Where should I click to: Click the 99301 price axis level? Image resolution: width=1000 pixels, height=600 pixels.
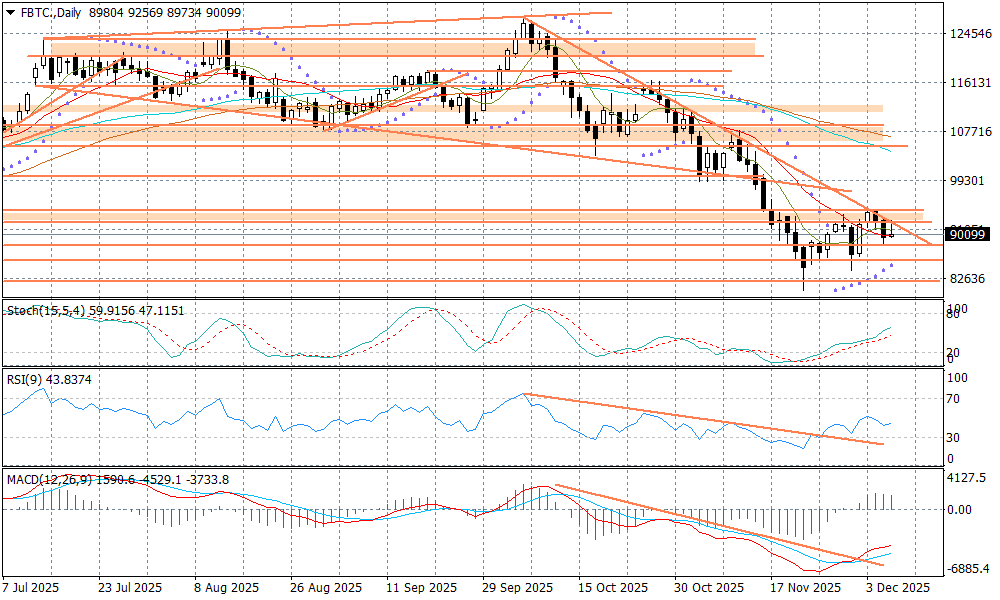[x=969, y=181]
